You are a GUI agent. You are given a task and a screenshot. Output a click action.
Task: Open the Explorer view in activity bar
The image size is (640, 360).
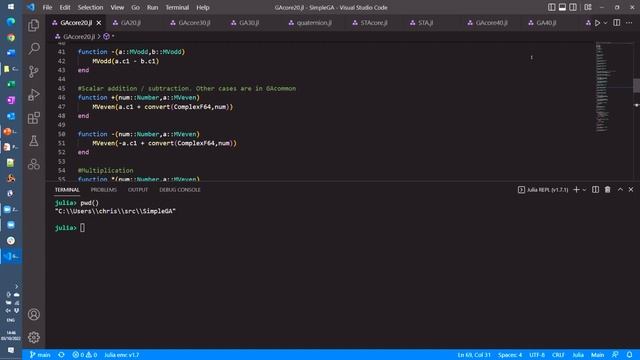34,26
